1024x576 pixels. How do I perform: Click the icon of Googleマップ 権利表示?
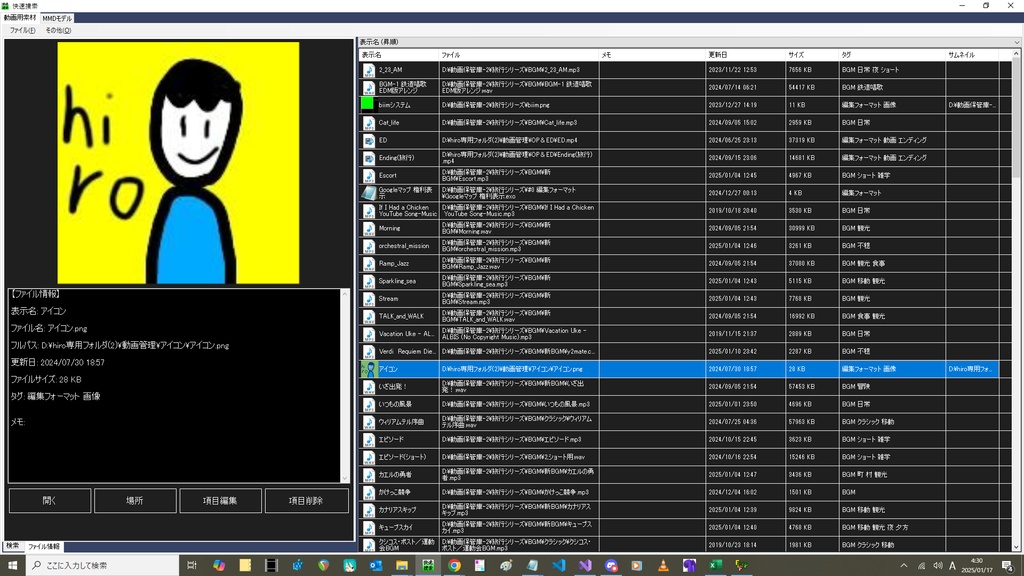(369, 193)
